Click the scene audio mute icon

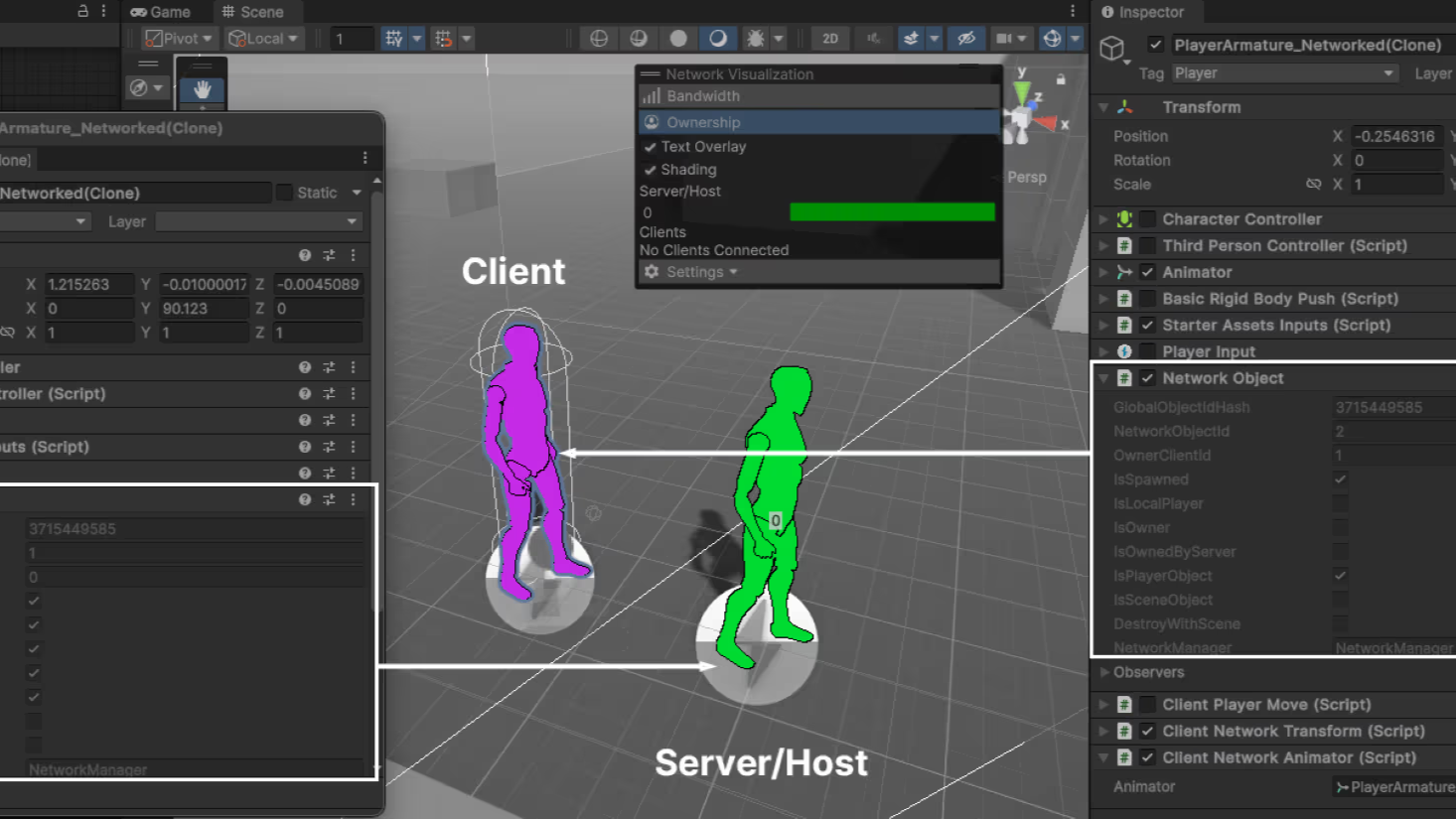coord(871,39)
